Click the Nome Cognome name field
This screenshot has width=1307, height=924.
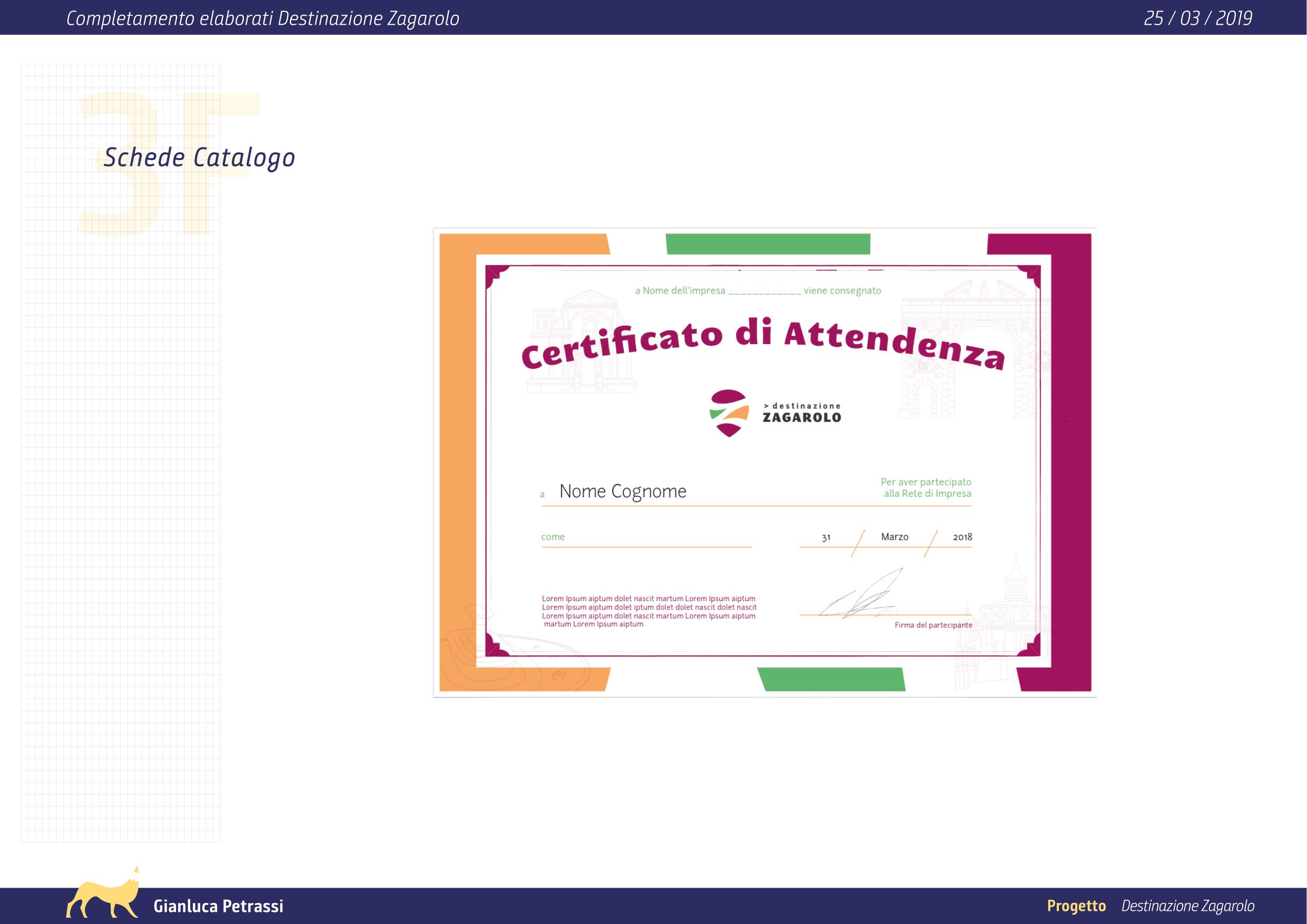[x=623, y=492]
